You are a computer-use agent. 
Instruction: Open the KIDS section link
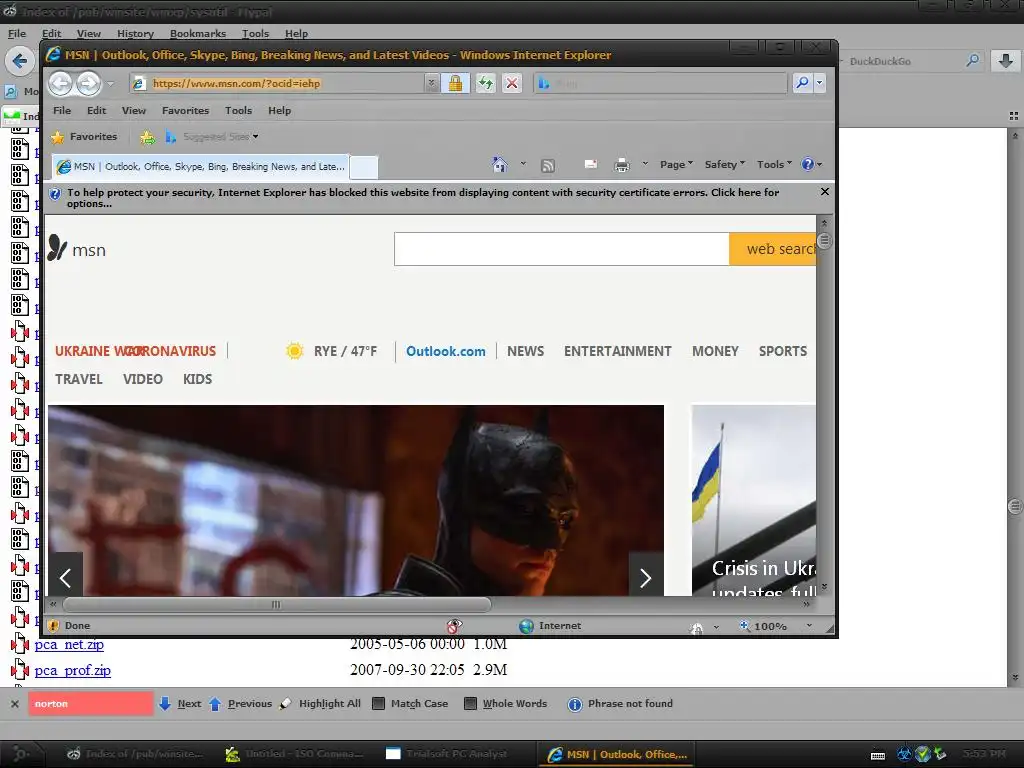pos(197,379)
